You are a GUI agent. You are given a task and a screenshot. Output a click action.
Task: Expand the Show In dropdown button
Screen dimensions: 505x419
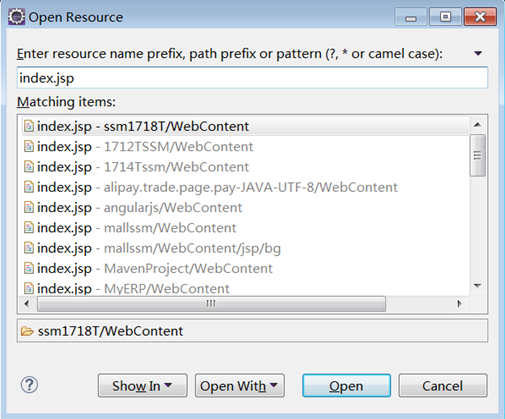[x=143, y=386]
